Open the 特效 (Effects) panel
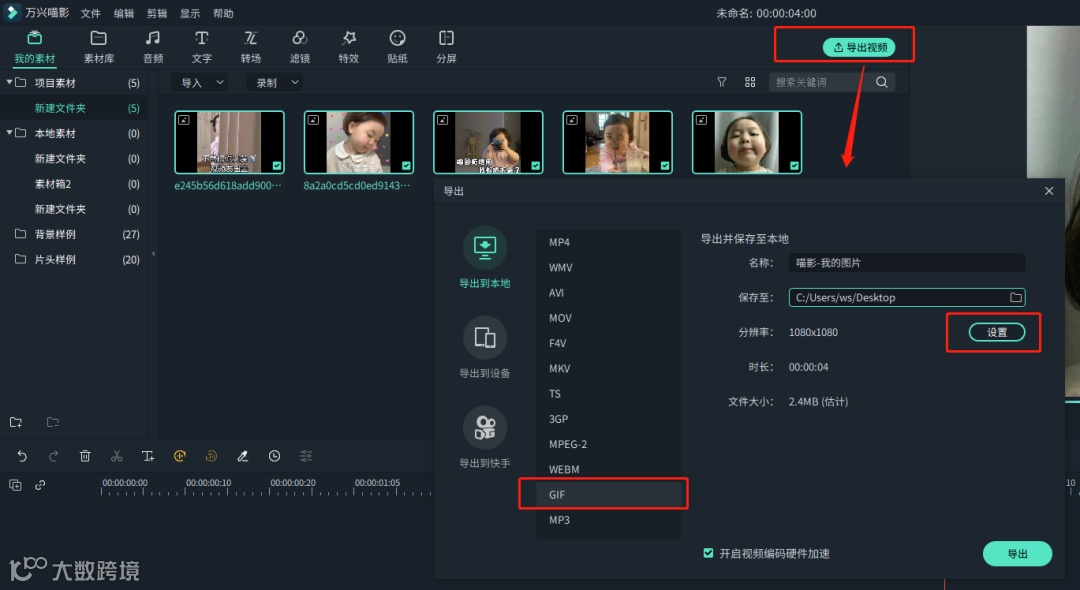 click(x=348, y=45)
